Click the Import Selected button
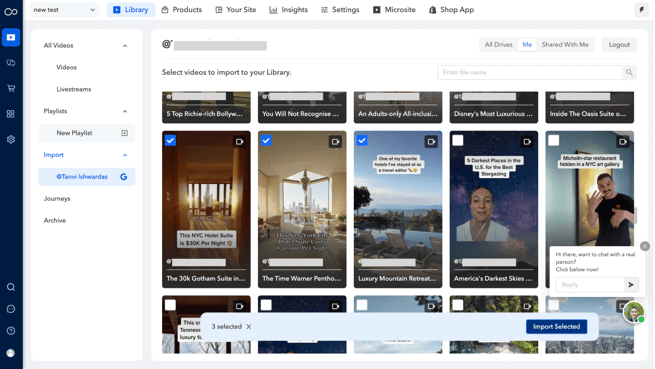Viewport: 655px width, 369px height. (x=556, y=326)
